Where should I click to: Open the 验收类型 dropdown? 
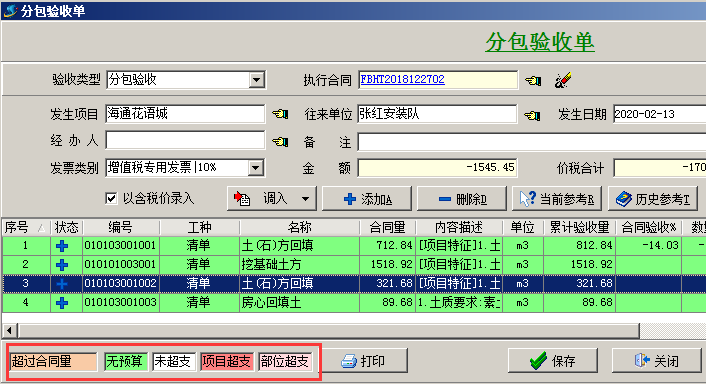pos(256,80)
